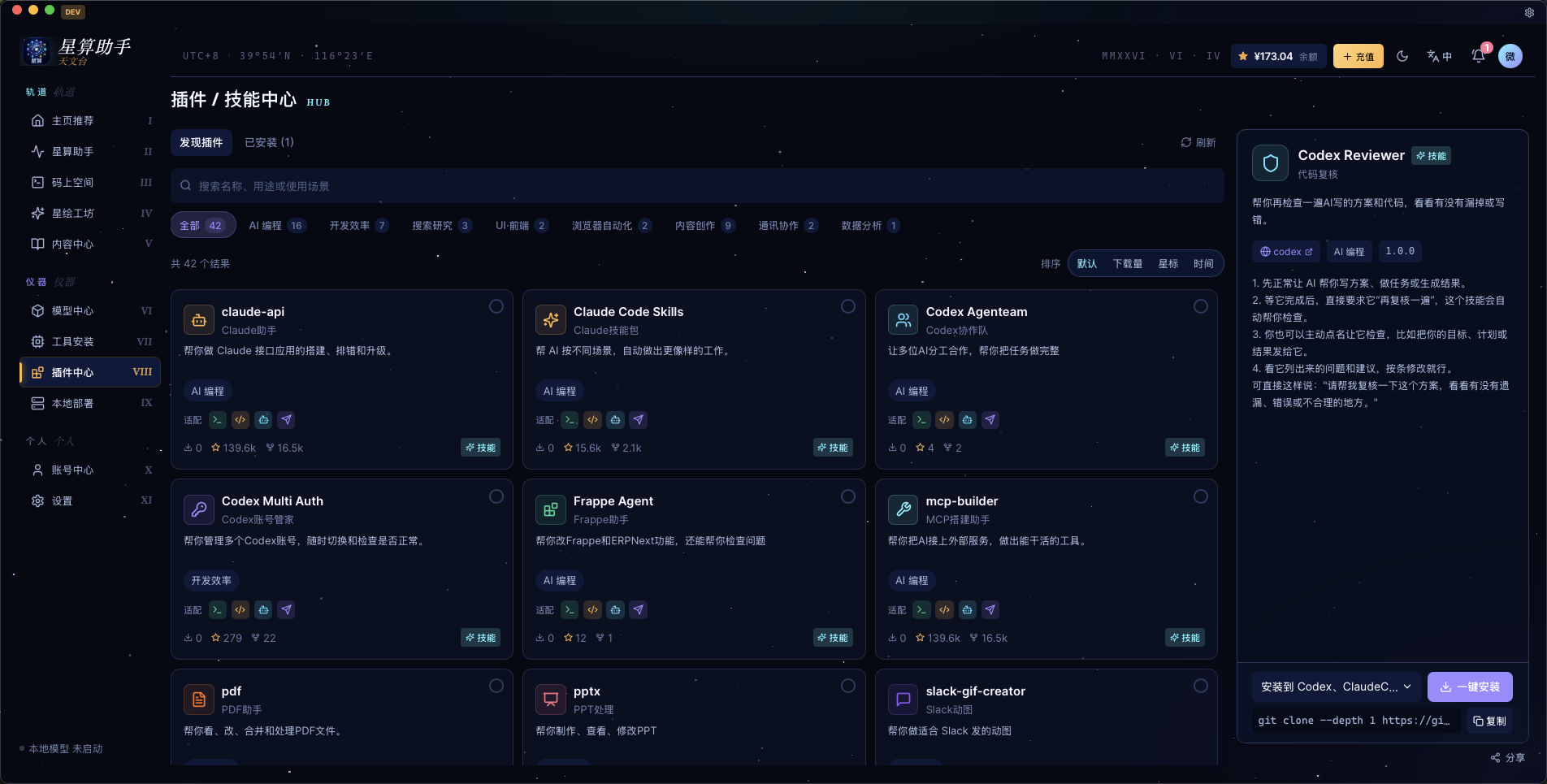1547x784 pixels.
Task: Click the Codex Multi Auth key icon
Action: pyautogui.click(x=199, y=509)
